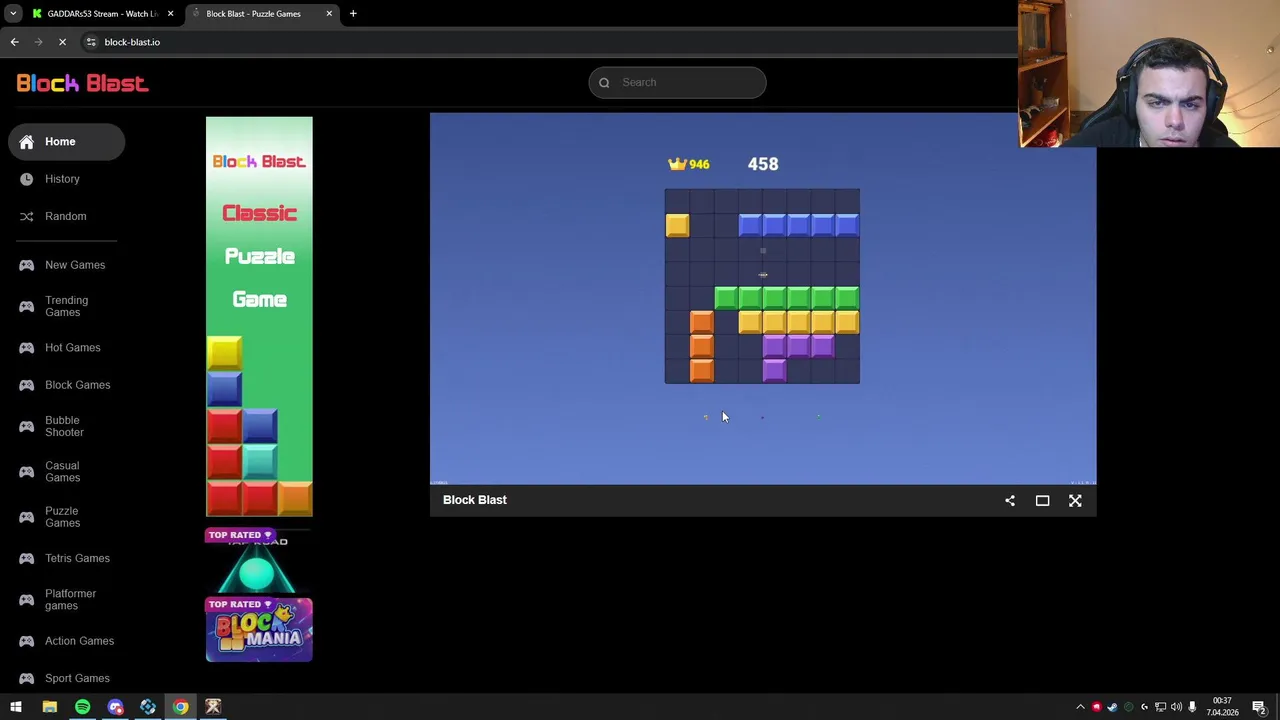The width and height of the screenshot is (1280, 720).
Task: Click the current score 458
Action: (763, 164)
